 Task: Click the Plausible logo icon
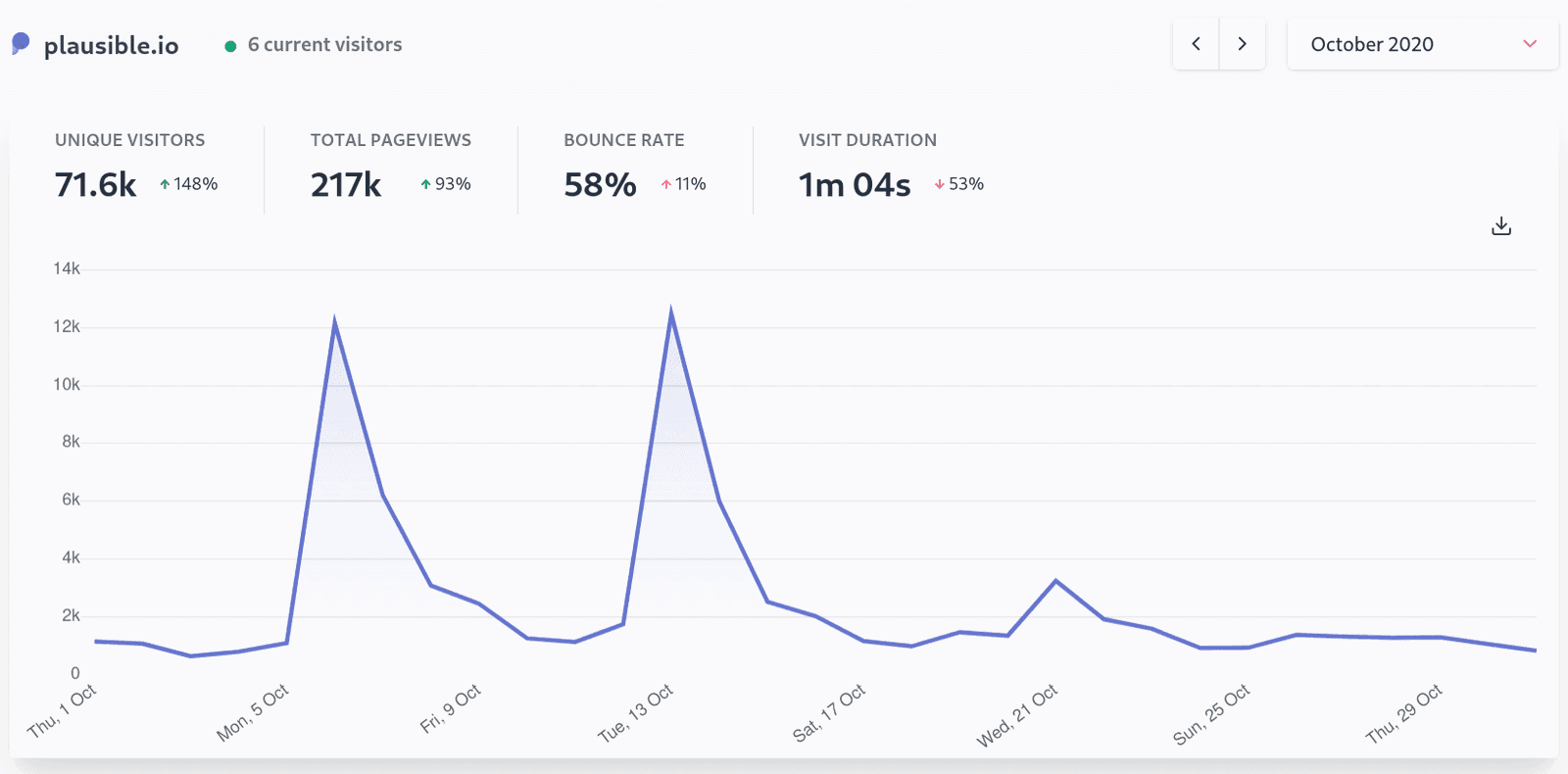click(x=21, y=44)
